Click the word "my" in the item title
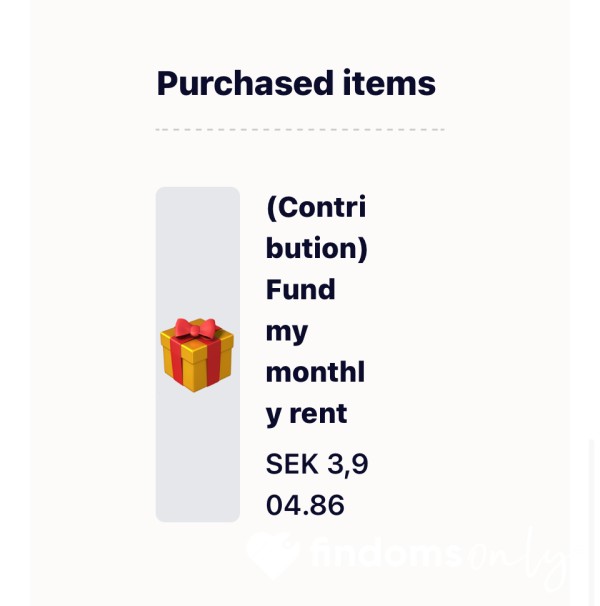The height and width of the screenshot is (606, 600). tap(287, 333)
